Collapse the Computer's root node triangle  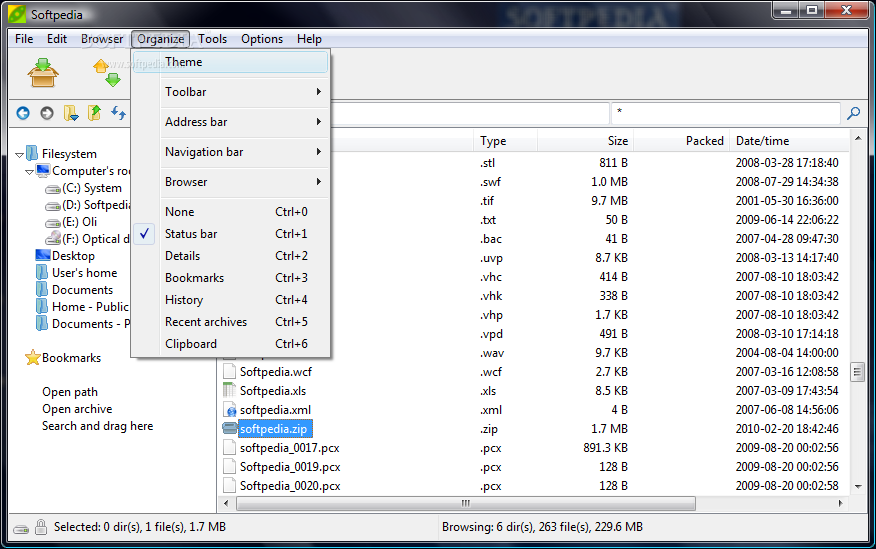pos(30,172)
